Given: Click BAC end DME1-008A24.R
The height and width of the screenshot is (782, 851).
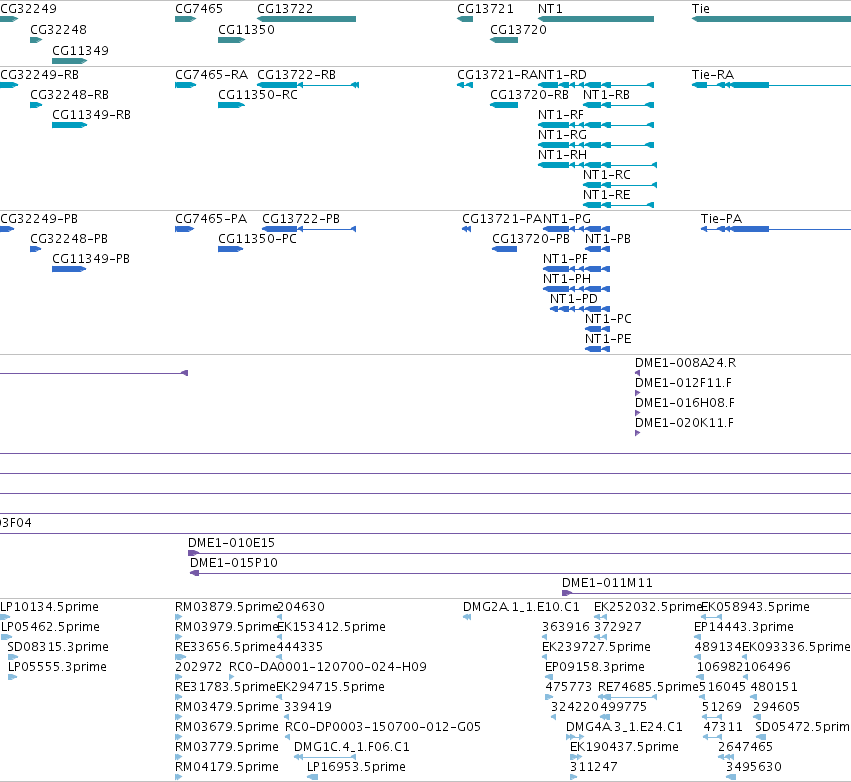Looking at the screenshot, I should pos(685,363).
